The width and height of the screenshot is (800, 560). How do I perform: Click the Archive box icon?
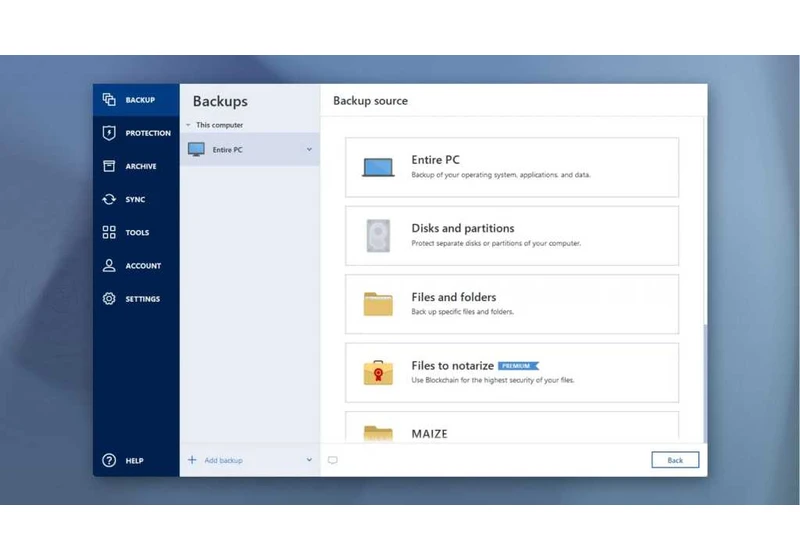[109, 166]
